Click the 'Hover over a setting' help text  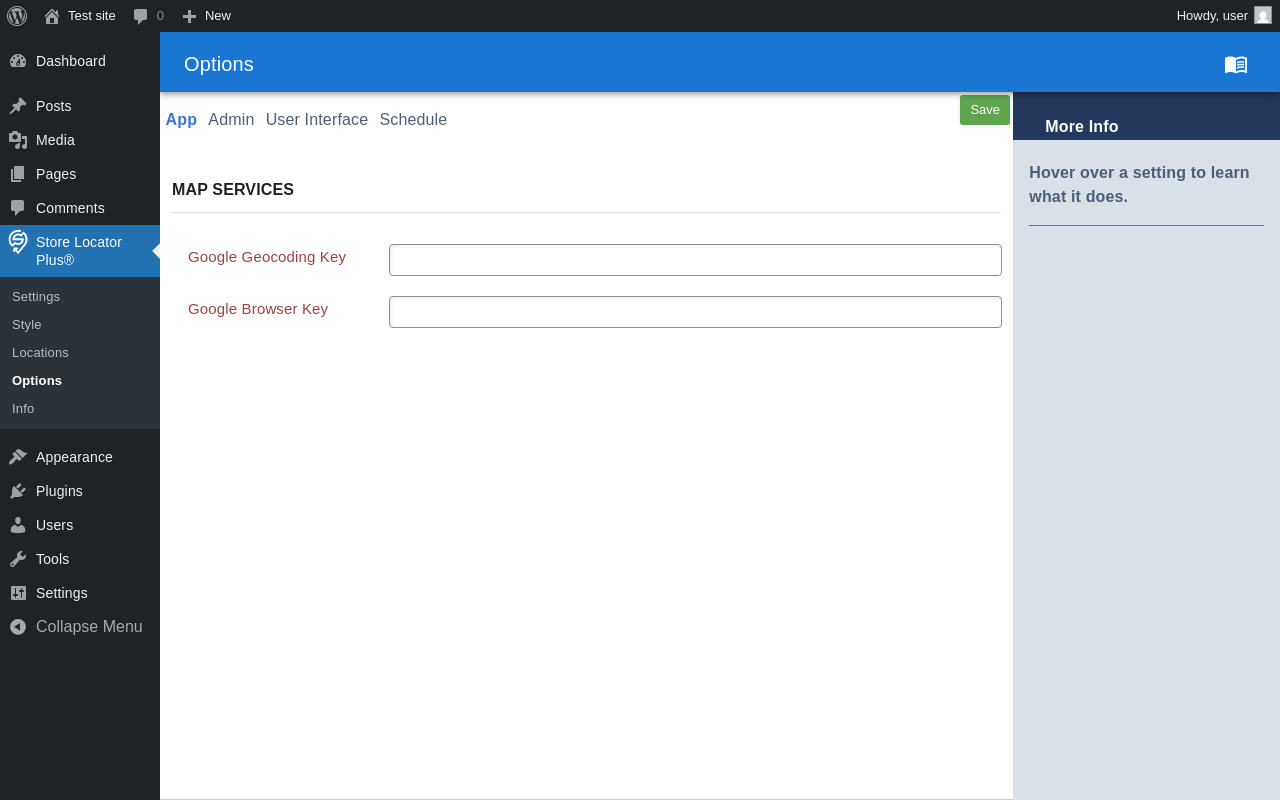coord(1139,184)
